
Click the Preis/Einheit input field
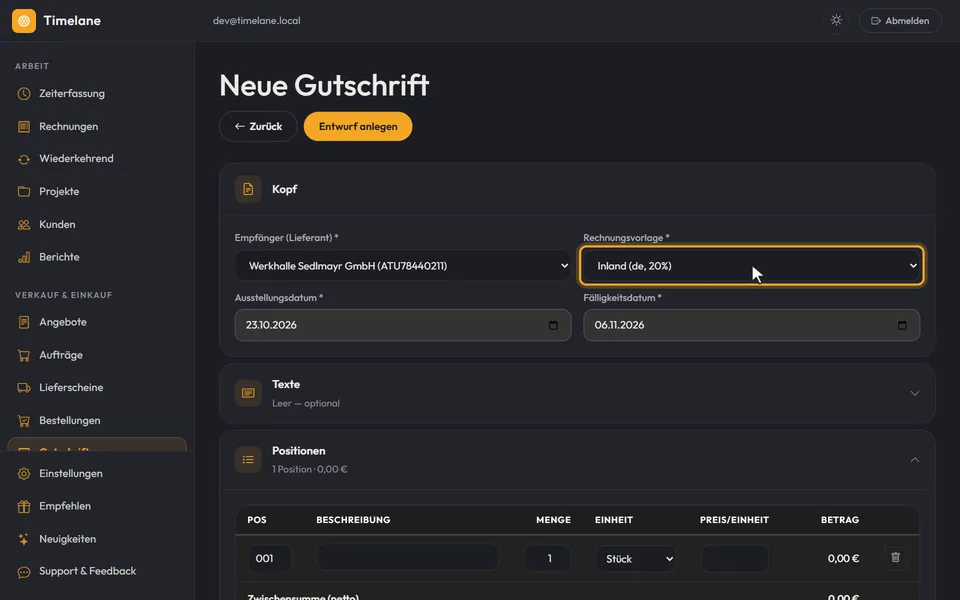point(735,558)
